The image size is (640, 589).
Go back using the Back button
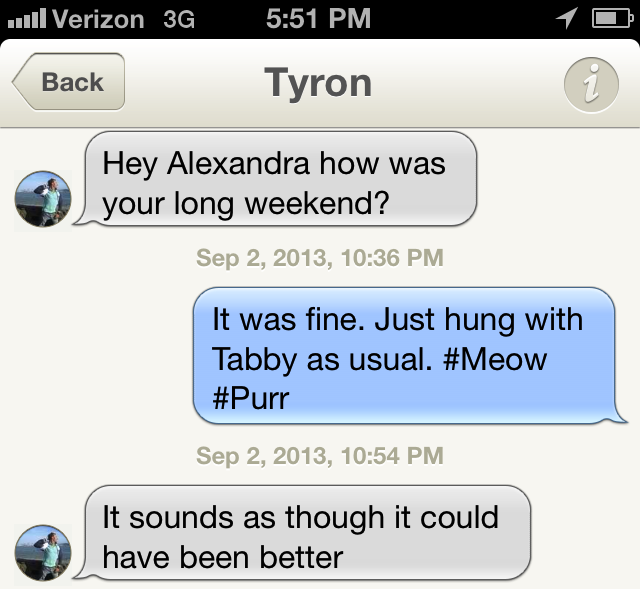pyautogui.click(x=69, y=82)
